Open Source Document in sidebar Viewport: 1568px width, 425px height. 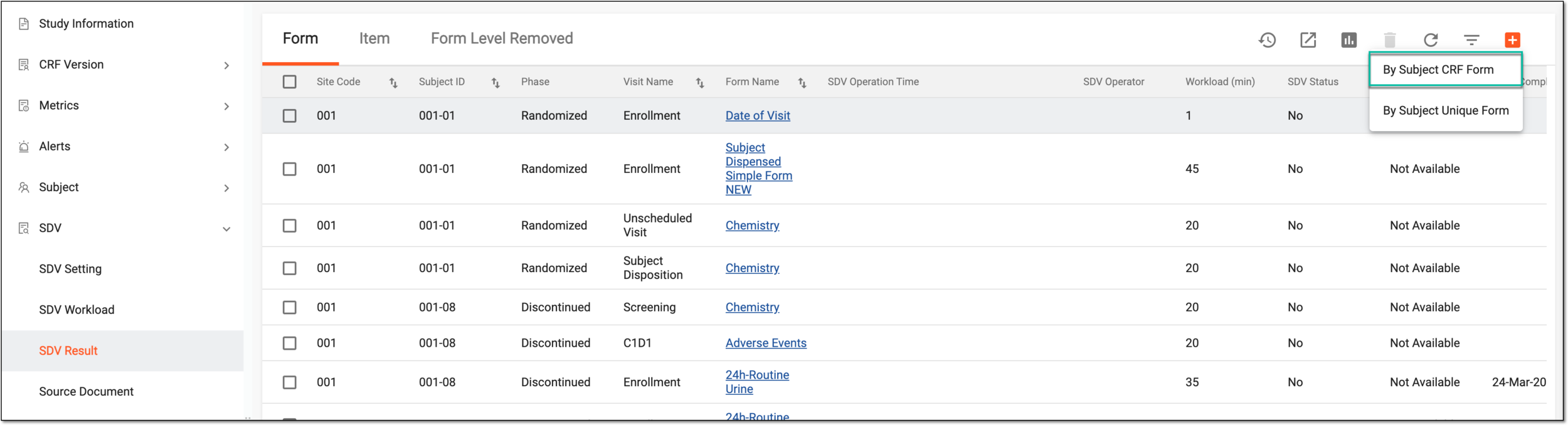click(86, 392)
